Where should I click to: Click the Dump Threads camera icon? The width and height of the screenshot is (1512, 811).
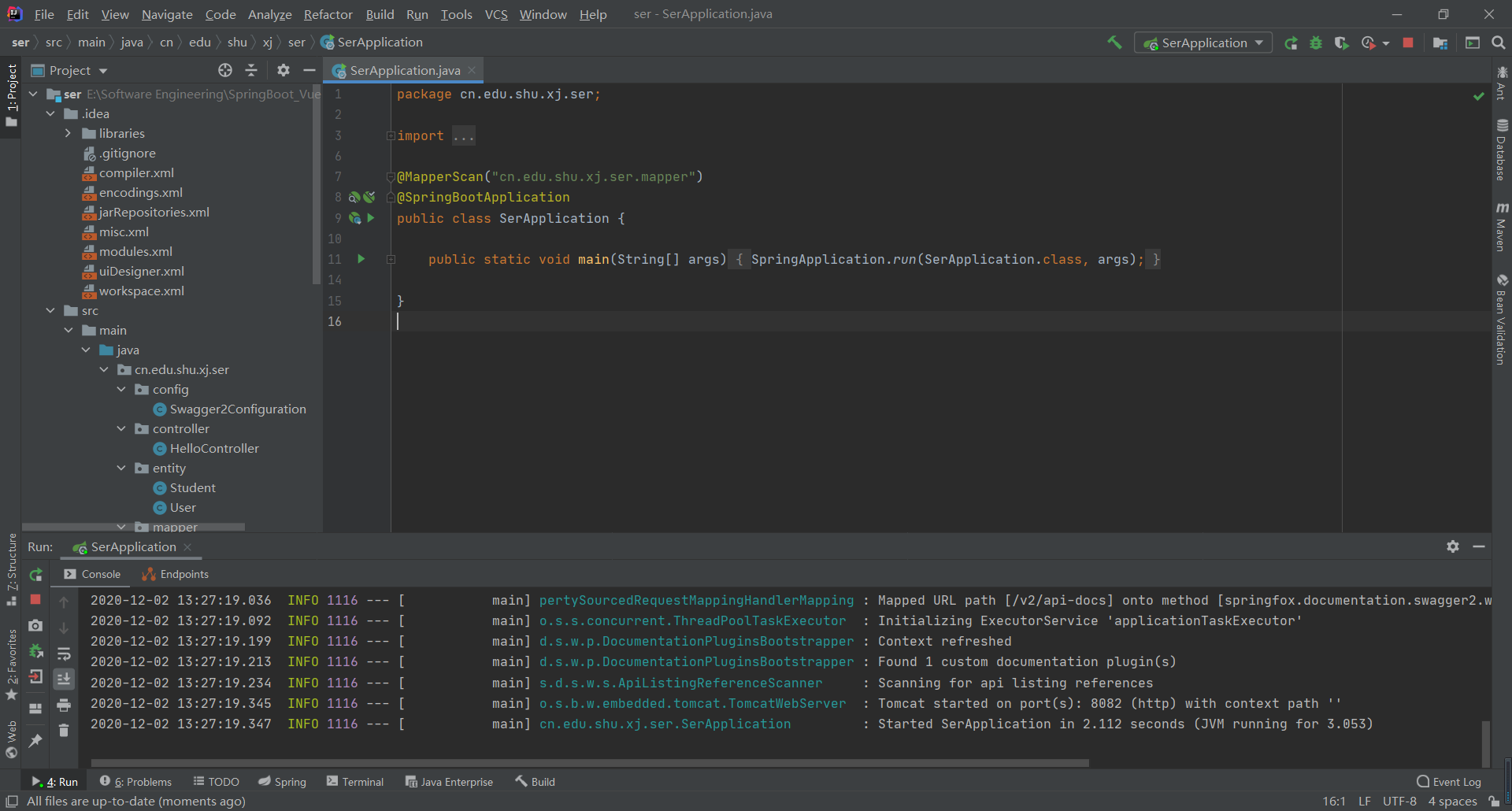pyautogui.click(x=35, y=626)
